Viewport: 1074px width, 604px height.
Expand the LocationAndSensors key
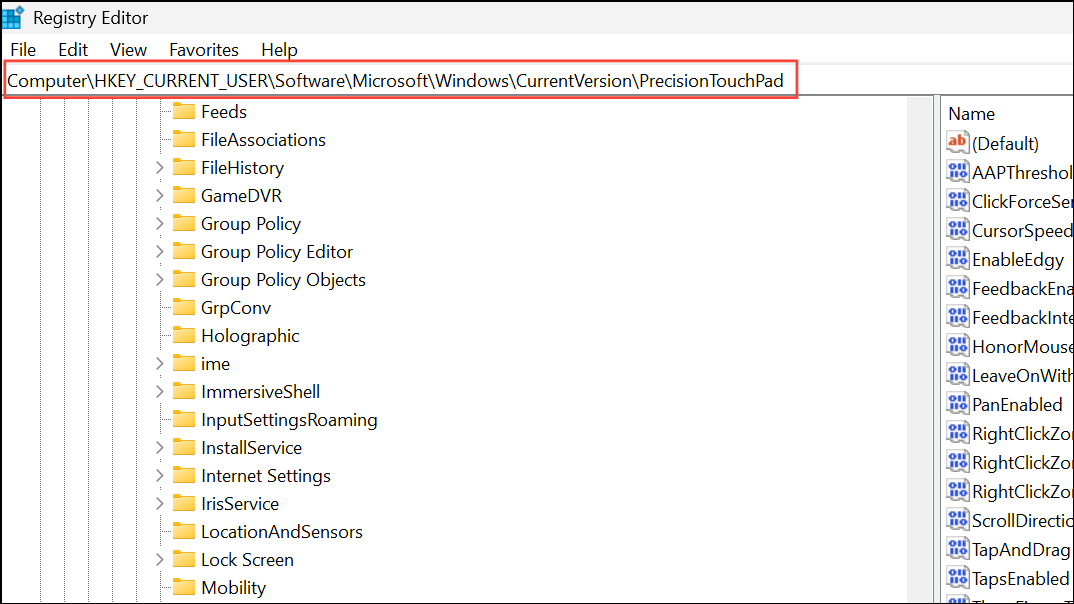pyautogui.click(x=159, y=531)
